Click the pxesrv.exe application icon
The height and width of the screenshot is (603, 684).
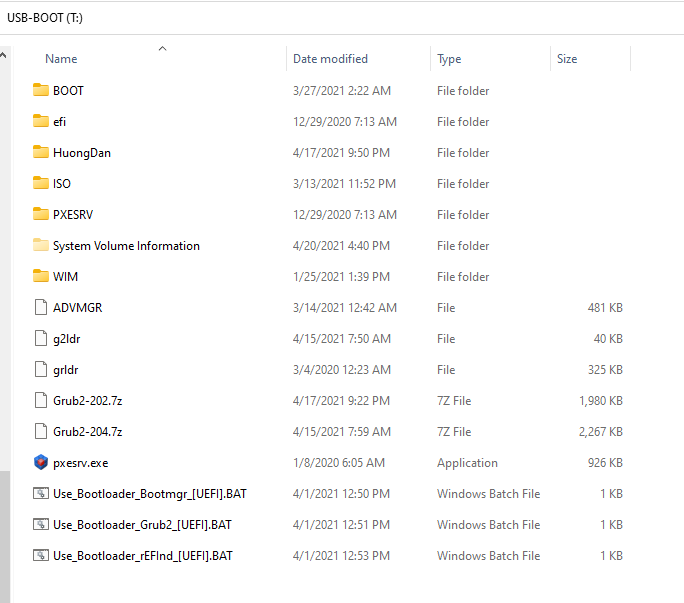pos(41,462)
